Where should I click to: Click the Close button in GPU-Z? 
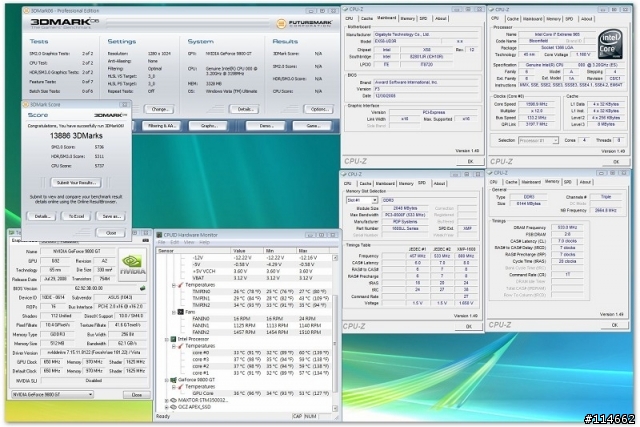137,395
